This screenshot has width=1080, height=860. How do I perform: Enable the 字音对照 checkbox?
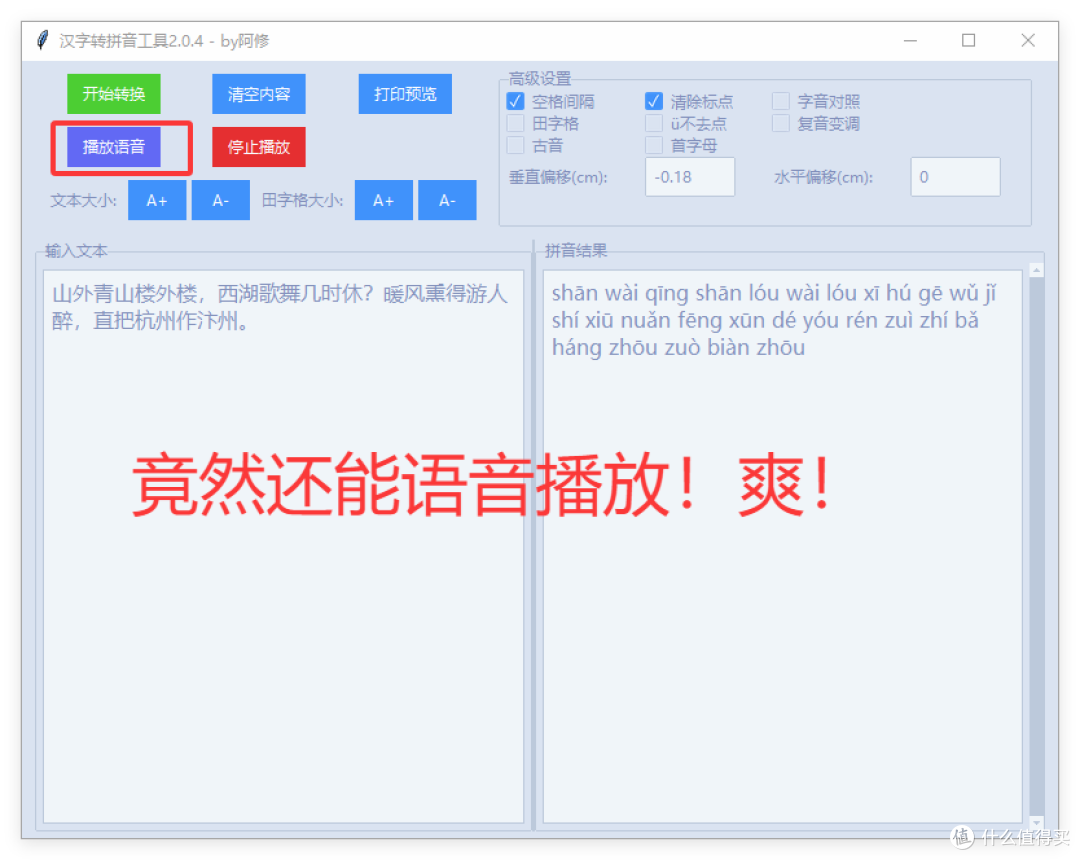point(780,102)
